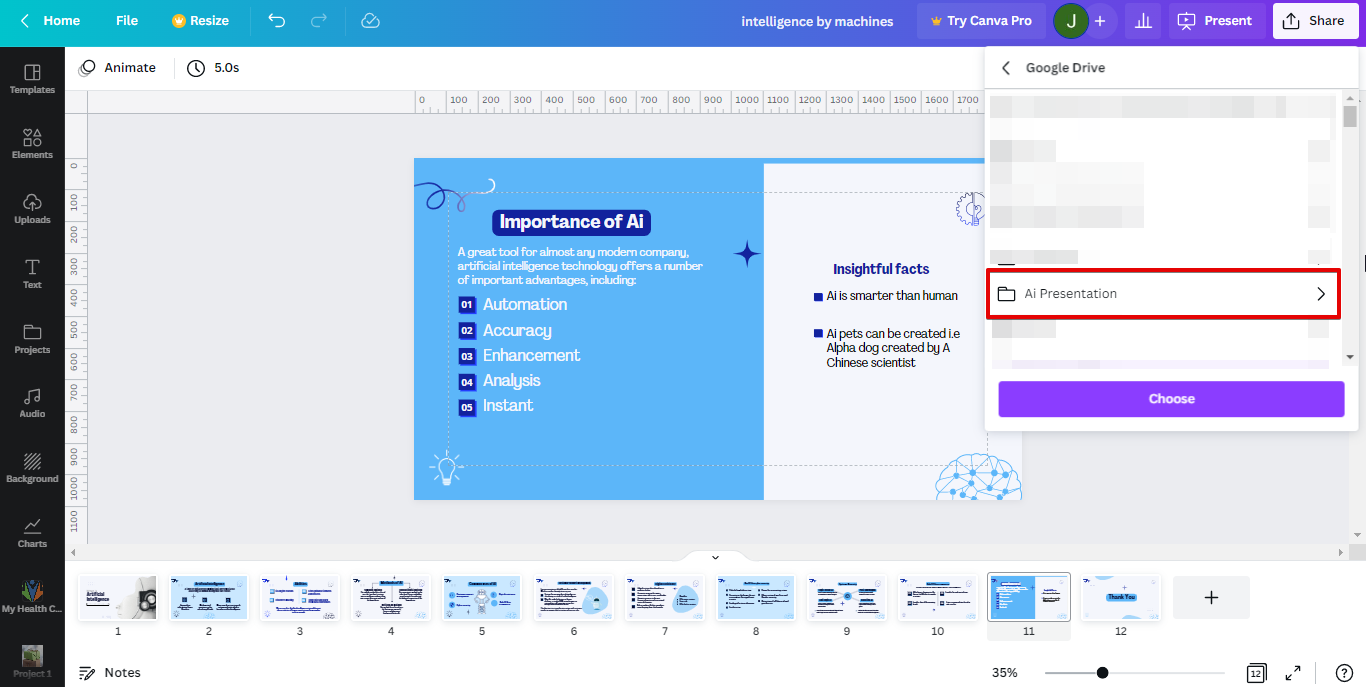Go back from Google Drive panel

coord(1006,68)
